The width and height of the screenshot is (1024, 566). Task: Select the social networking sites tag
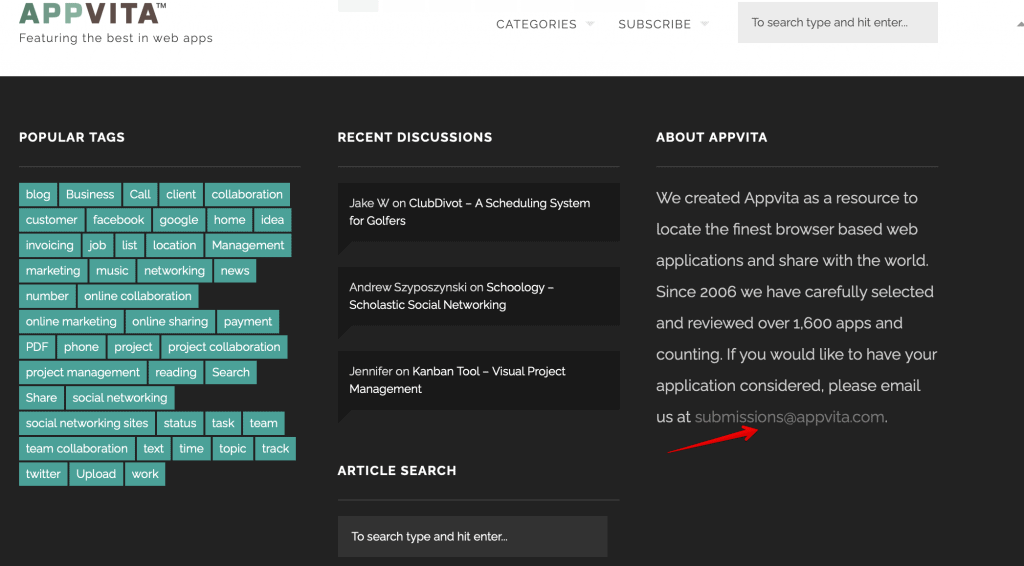point(87,424)
